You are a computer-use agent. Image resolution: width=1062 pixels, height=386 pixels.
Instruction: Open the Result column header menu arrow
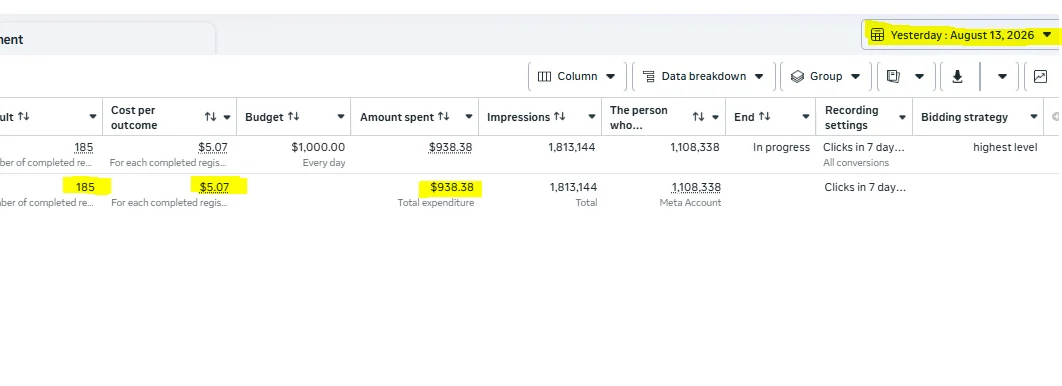[93, 117]
